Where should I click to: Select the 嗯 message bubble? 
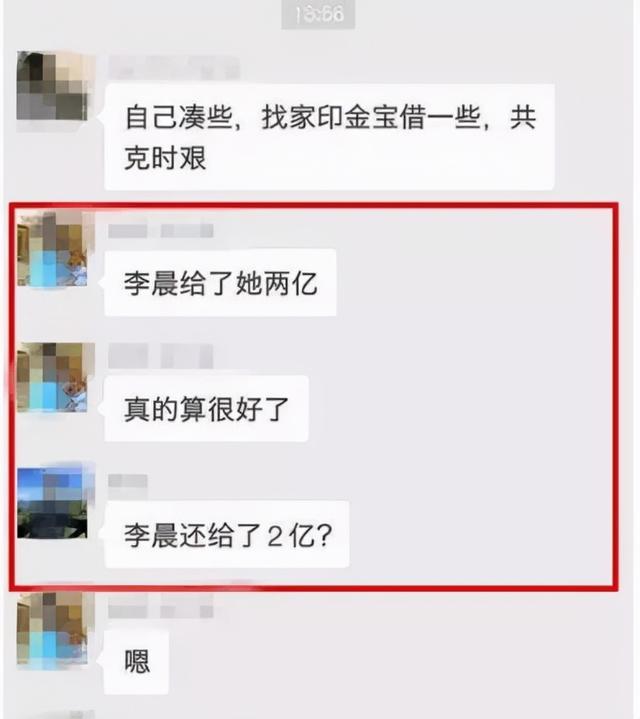[x=136, y=661]
